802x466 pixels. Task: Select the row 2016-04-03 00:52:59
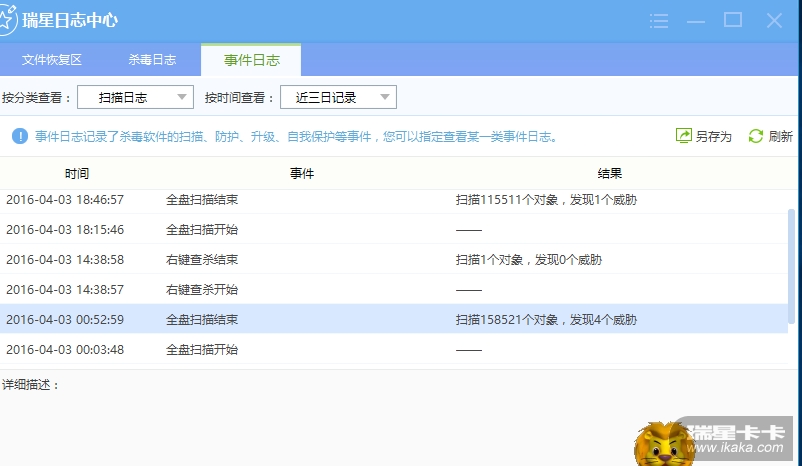(394, 320)
